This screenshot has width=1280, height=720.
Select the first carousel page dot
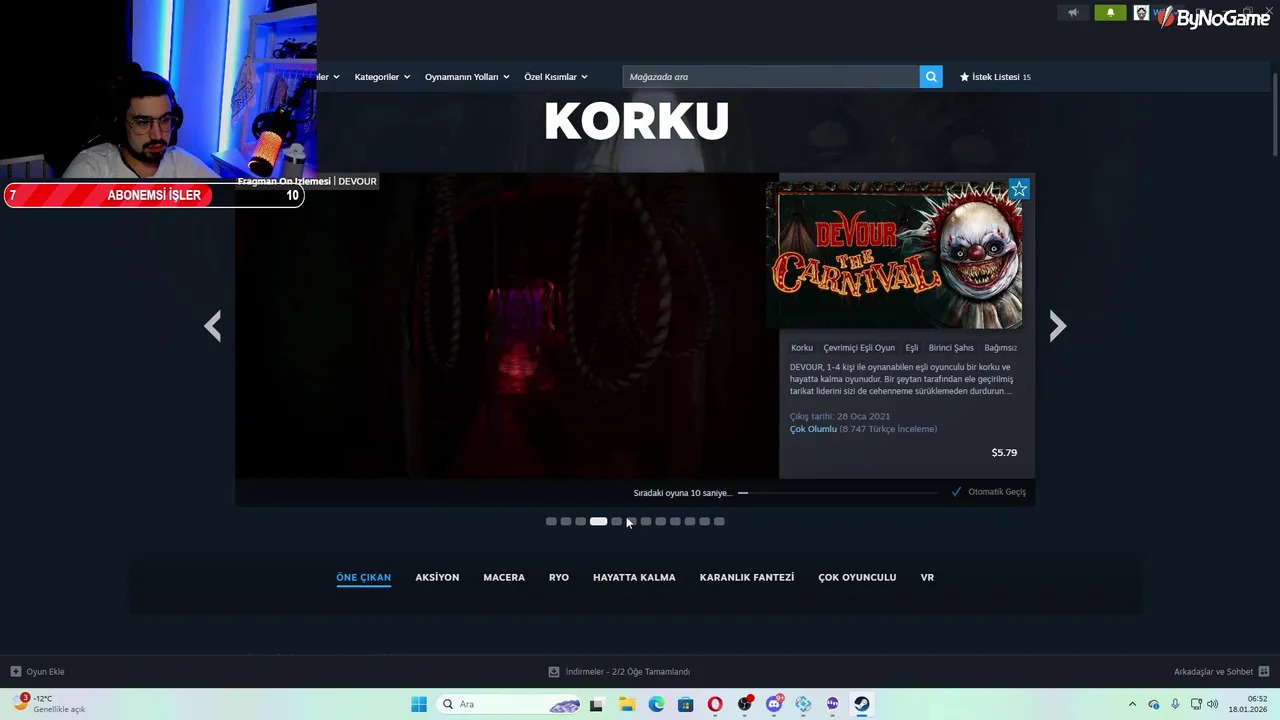pyautogui.click(x=551, y=521)
